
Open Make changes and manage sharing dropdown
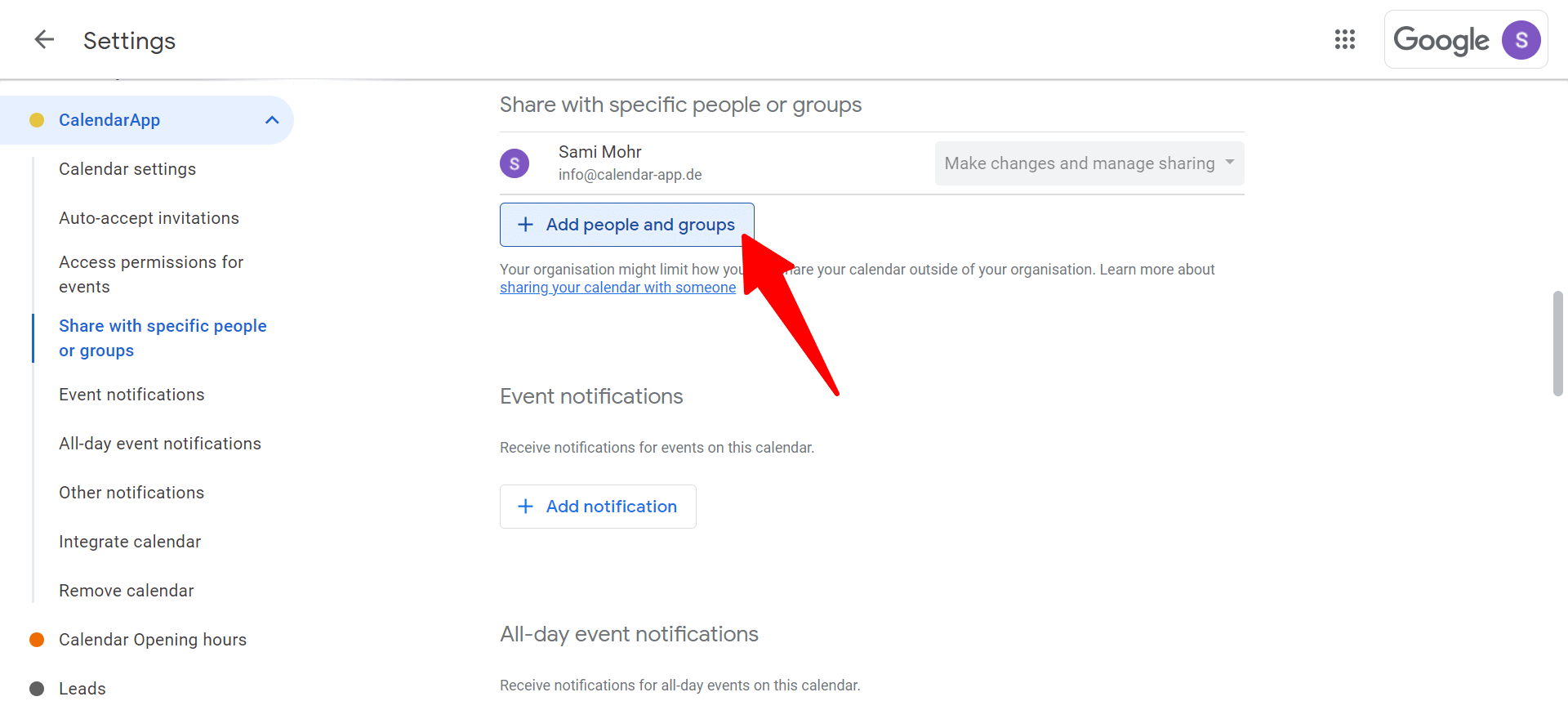click(x=1089, y=163)
